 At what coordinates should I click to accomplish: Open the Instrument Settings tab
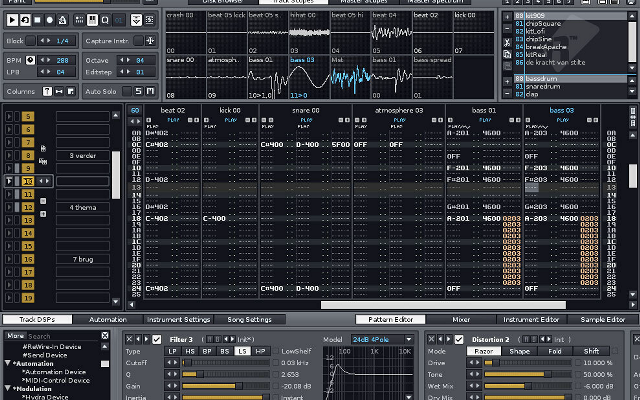tap(179, 320)
